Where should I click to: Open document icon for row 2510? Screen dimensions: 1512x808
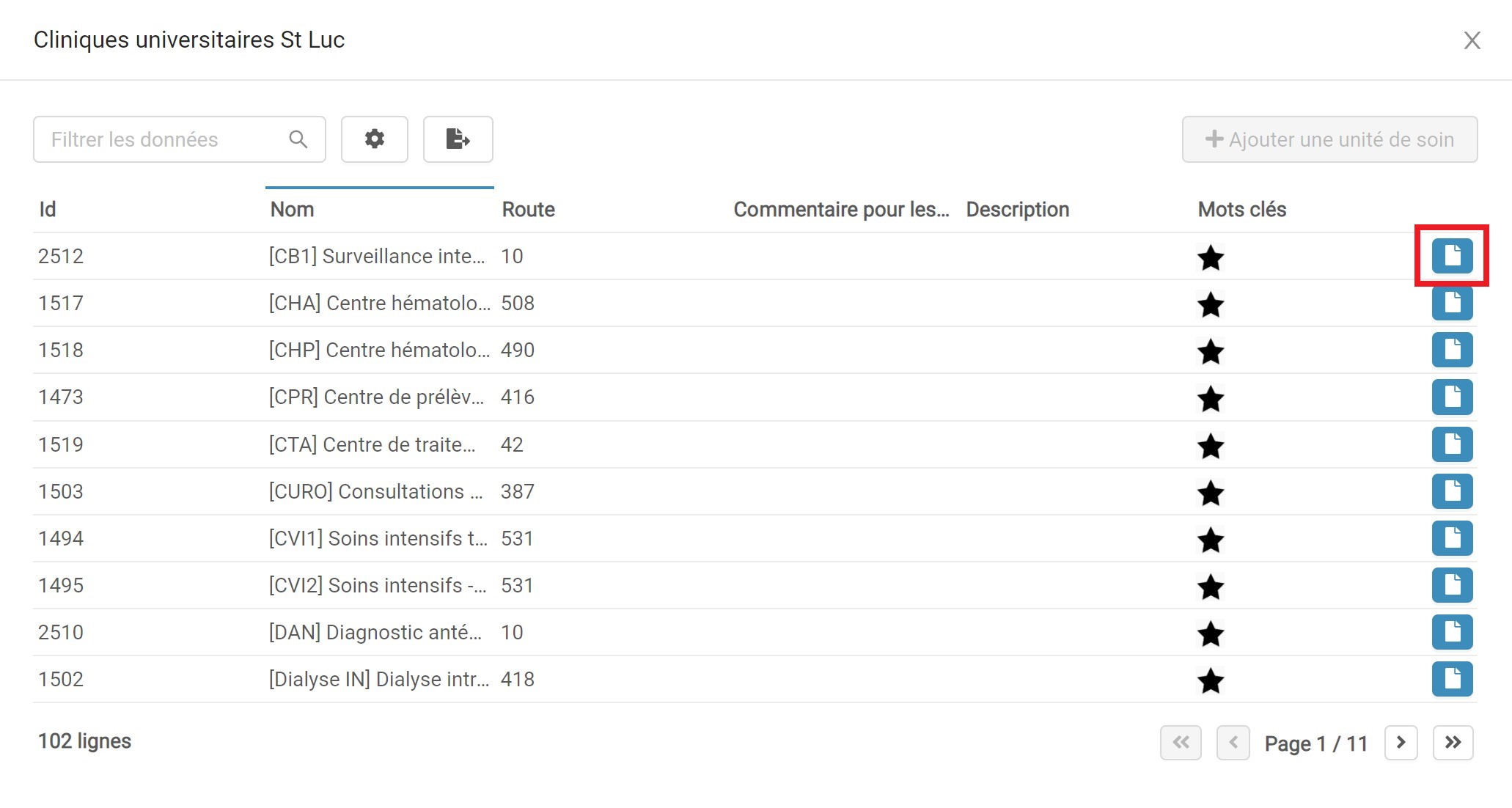(1452, 632)
